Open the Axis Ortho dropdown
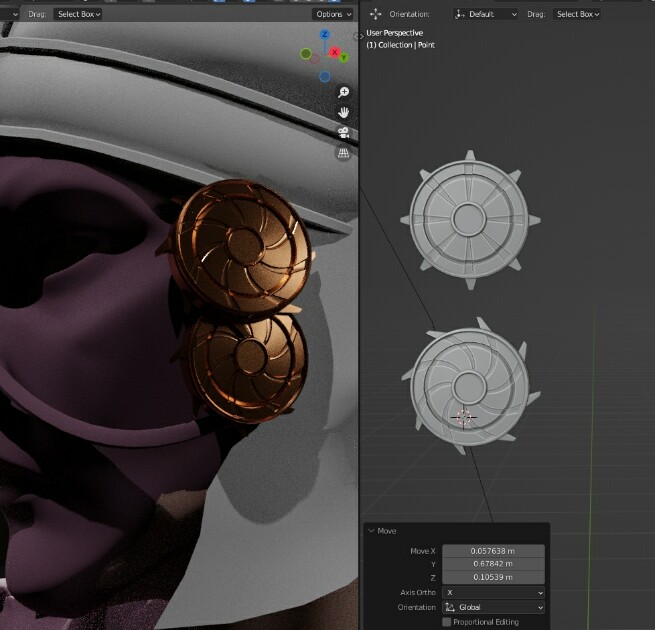This screenshot has width=655, height=630. coord(493,592)
